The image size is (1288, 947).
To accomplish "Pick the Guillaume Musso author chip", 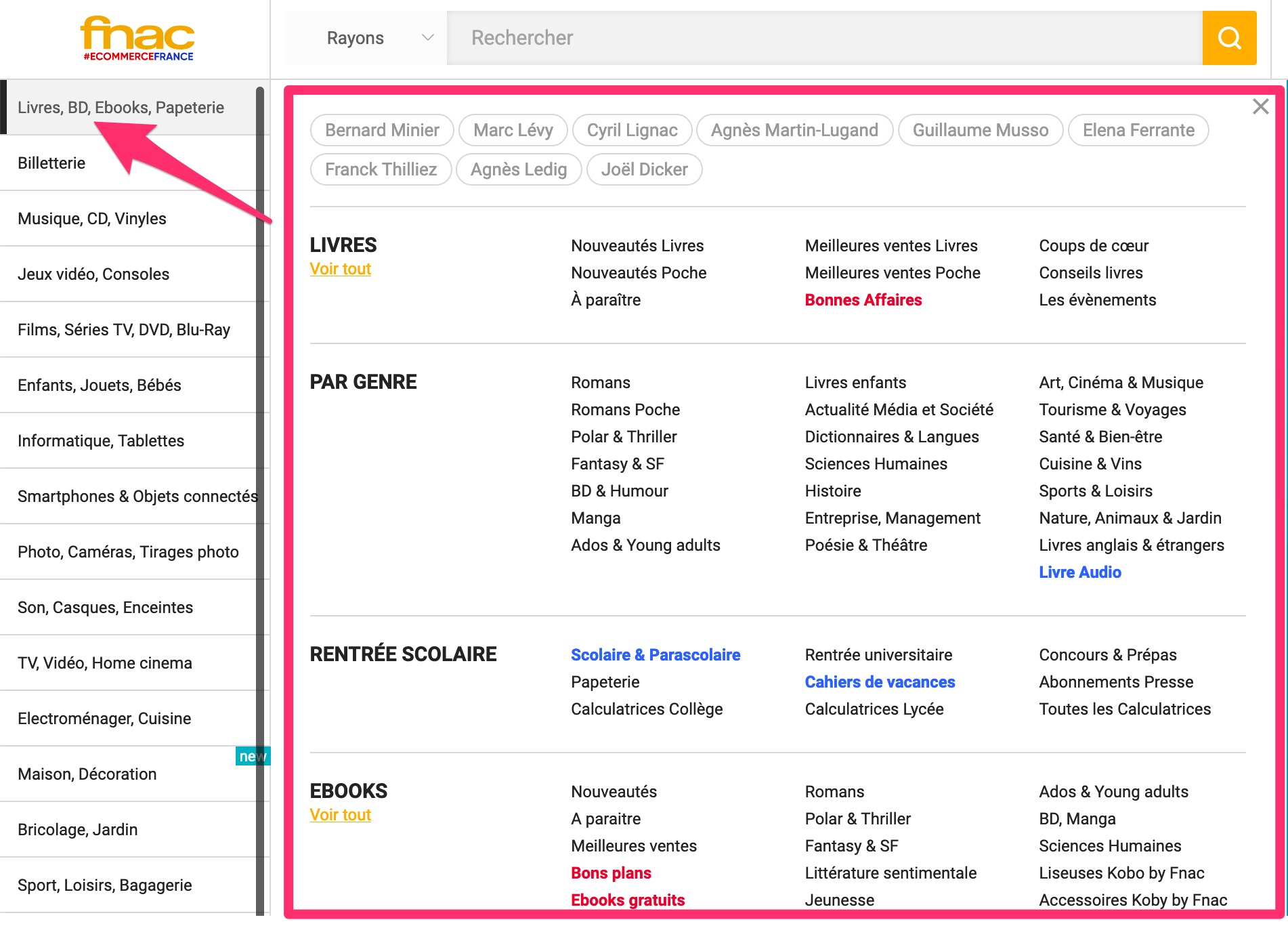I will (x=980, y=130).
